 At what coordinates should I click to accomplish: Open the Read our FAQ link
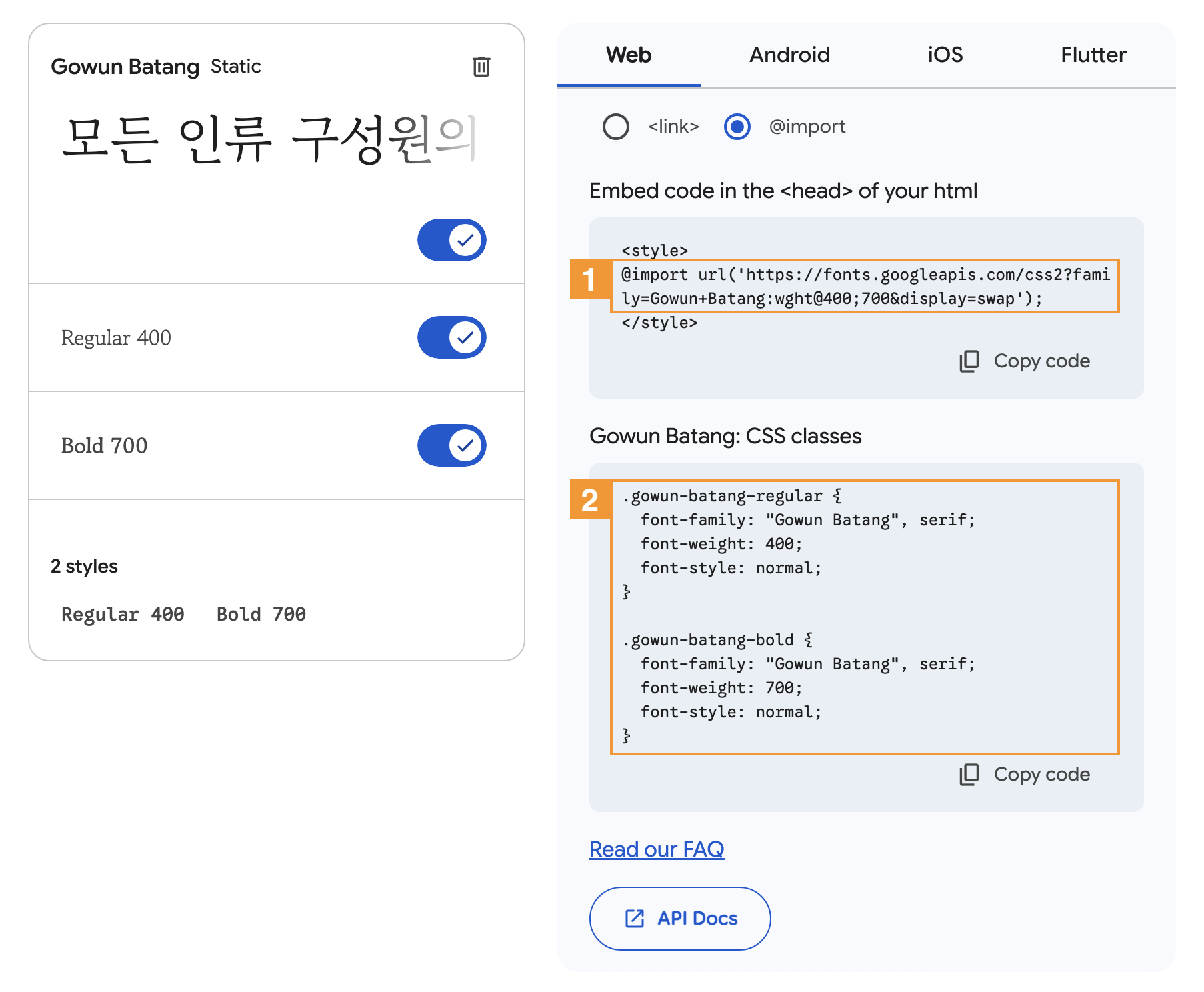click(657, 849)
